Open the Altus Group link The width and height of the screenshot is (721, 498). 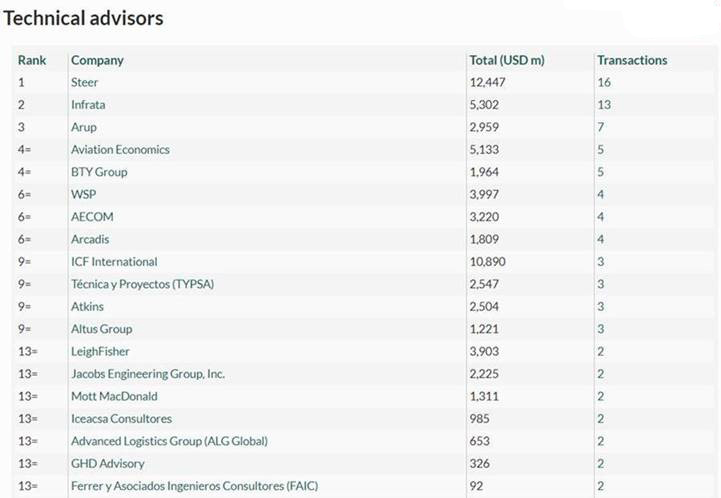pos(102,329)
